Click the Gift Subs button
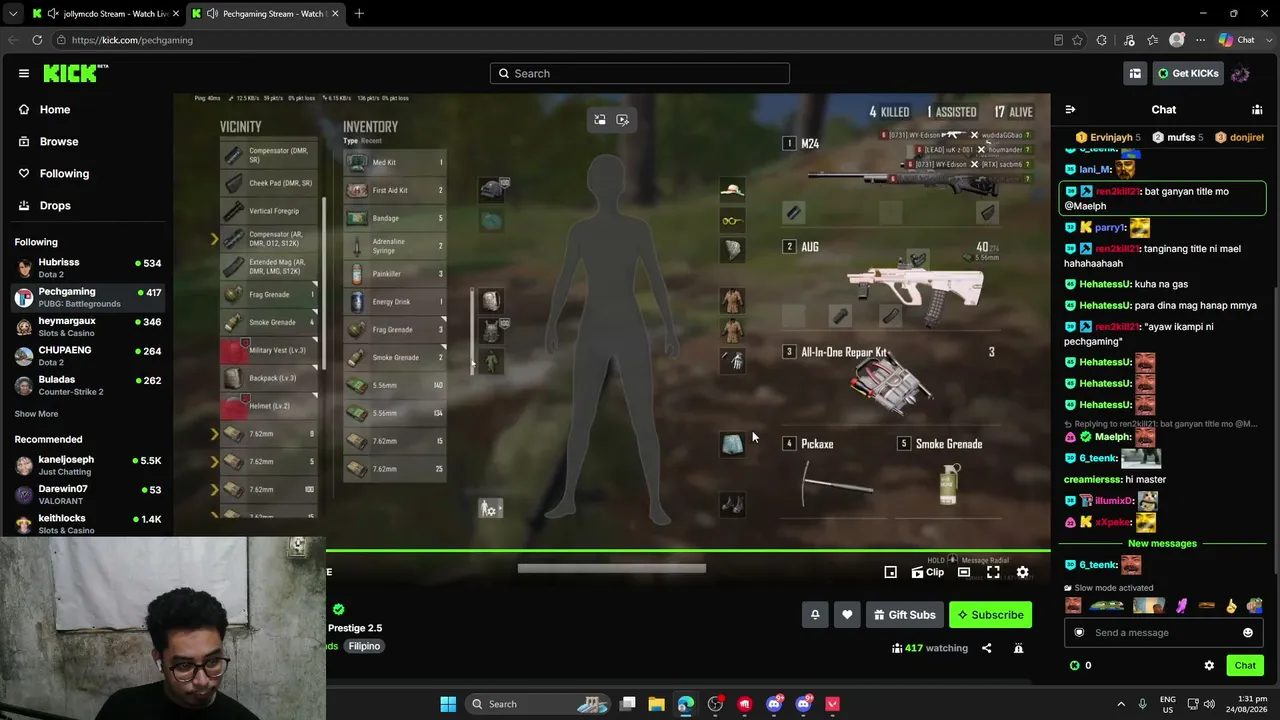This screenshot has height=720, width=1280. [x=904, y=615]
